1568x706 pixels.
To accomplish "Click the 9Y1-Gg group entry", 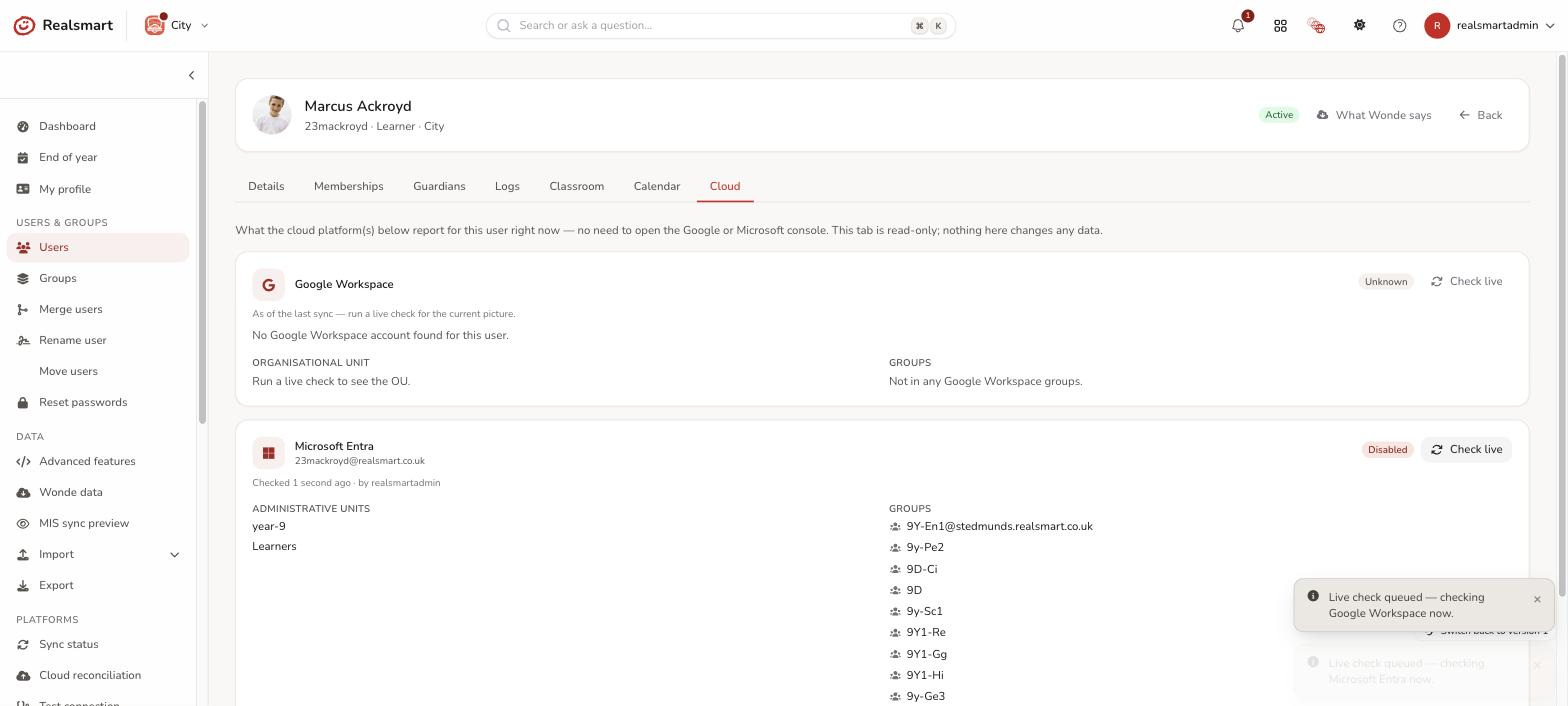I will point(926,654).
